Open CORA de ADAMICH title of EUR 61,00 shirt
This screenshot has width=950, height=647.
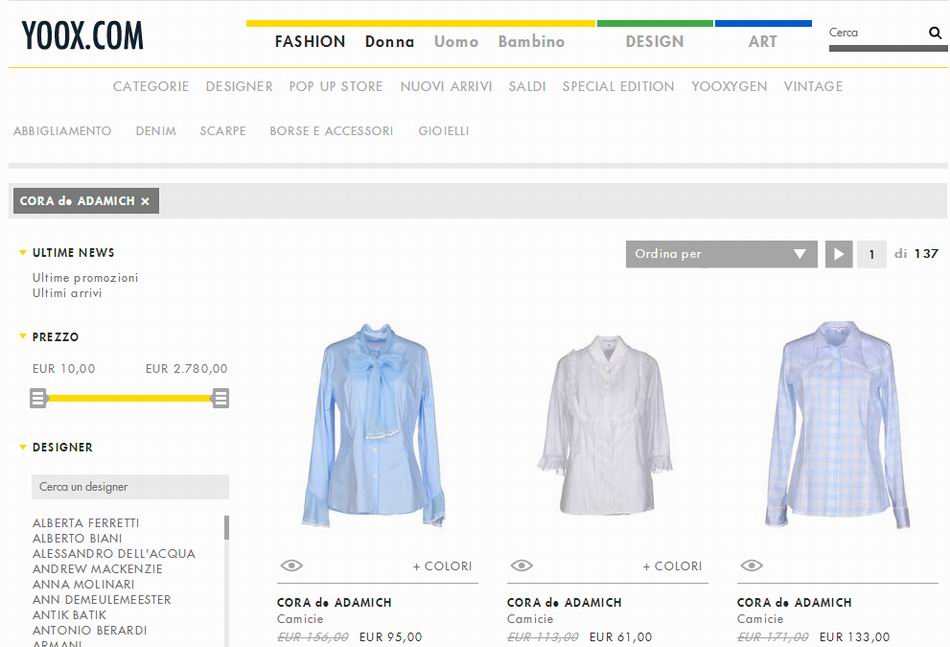pyautogui.click(x=565, y=602)
